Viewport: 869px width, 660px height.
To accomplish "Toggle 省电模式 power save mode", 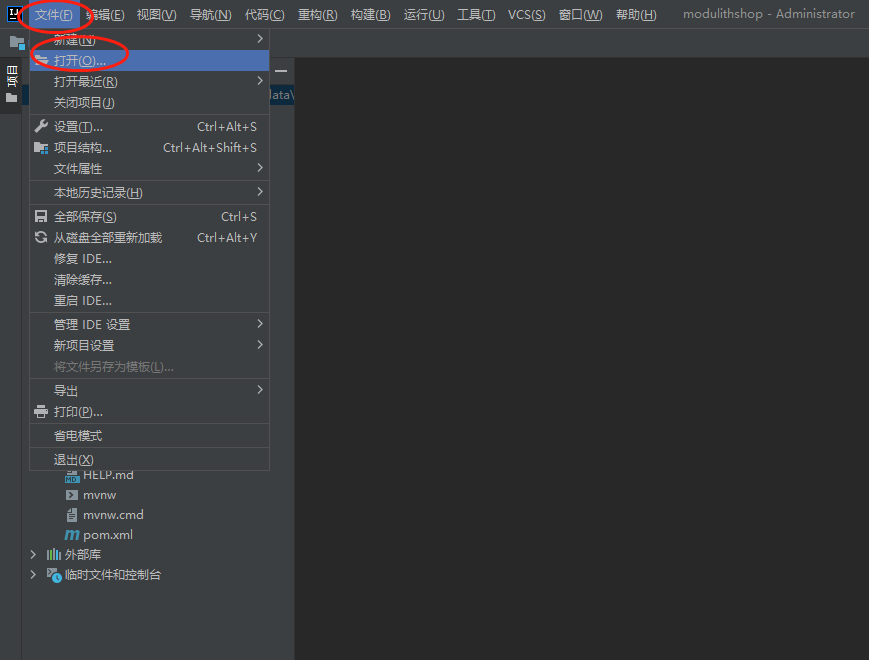I will (78, 436).
